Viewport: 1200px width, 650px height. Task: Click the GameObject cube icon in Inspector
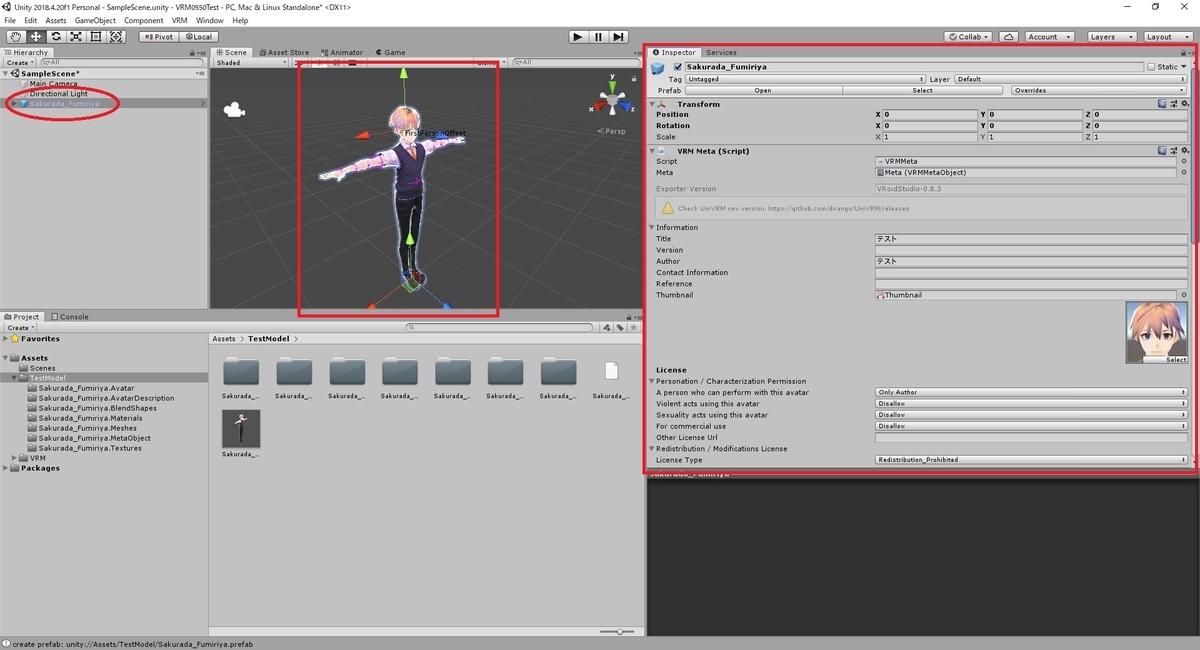pyautogui.click(x=658, y=68)
